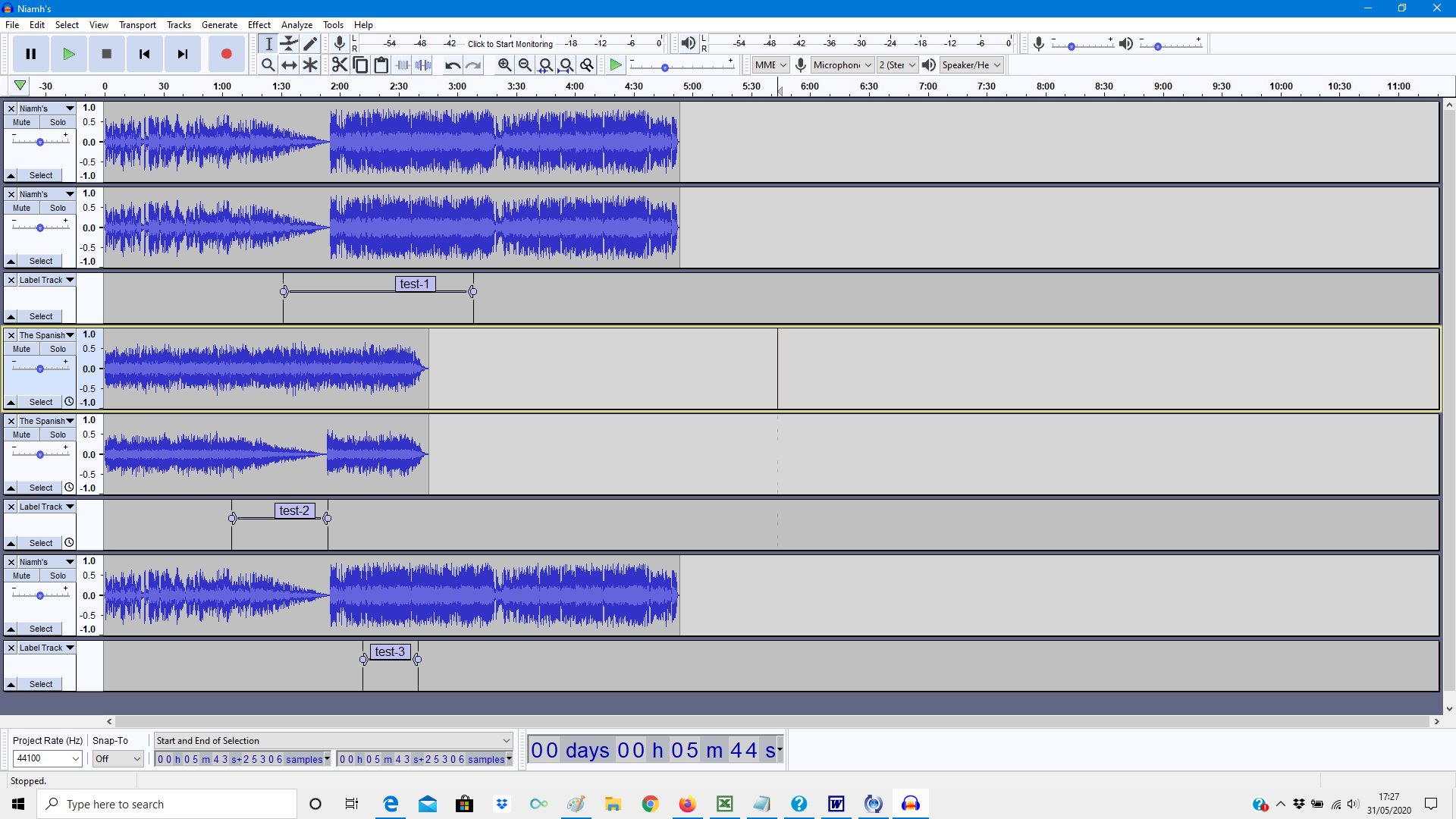This screenshot has height=819, width=1456.
Task: Click the Undo arrow
Action: [453, 65]
